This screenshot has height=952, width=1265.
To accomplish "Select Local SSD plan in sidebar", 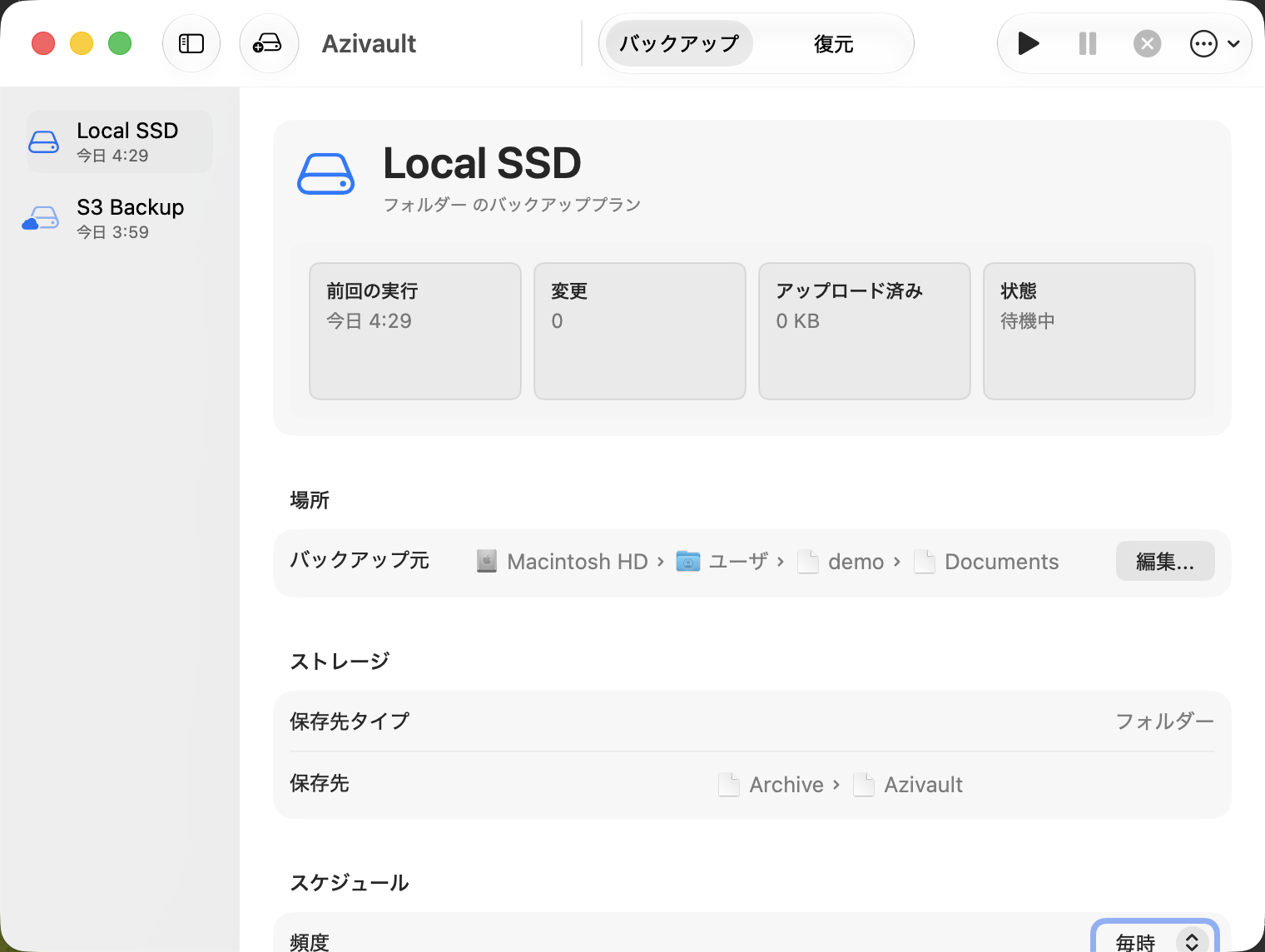I will [120, 141].
